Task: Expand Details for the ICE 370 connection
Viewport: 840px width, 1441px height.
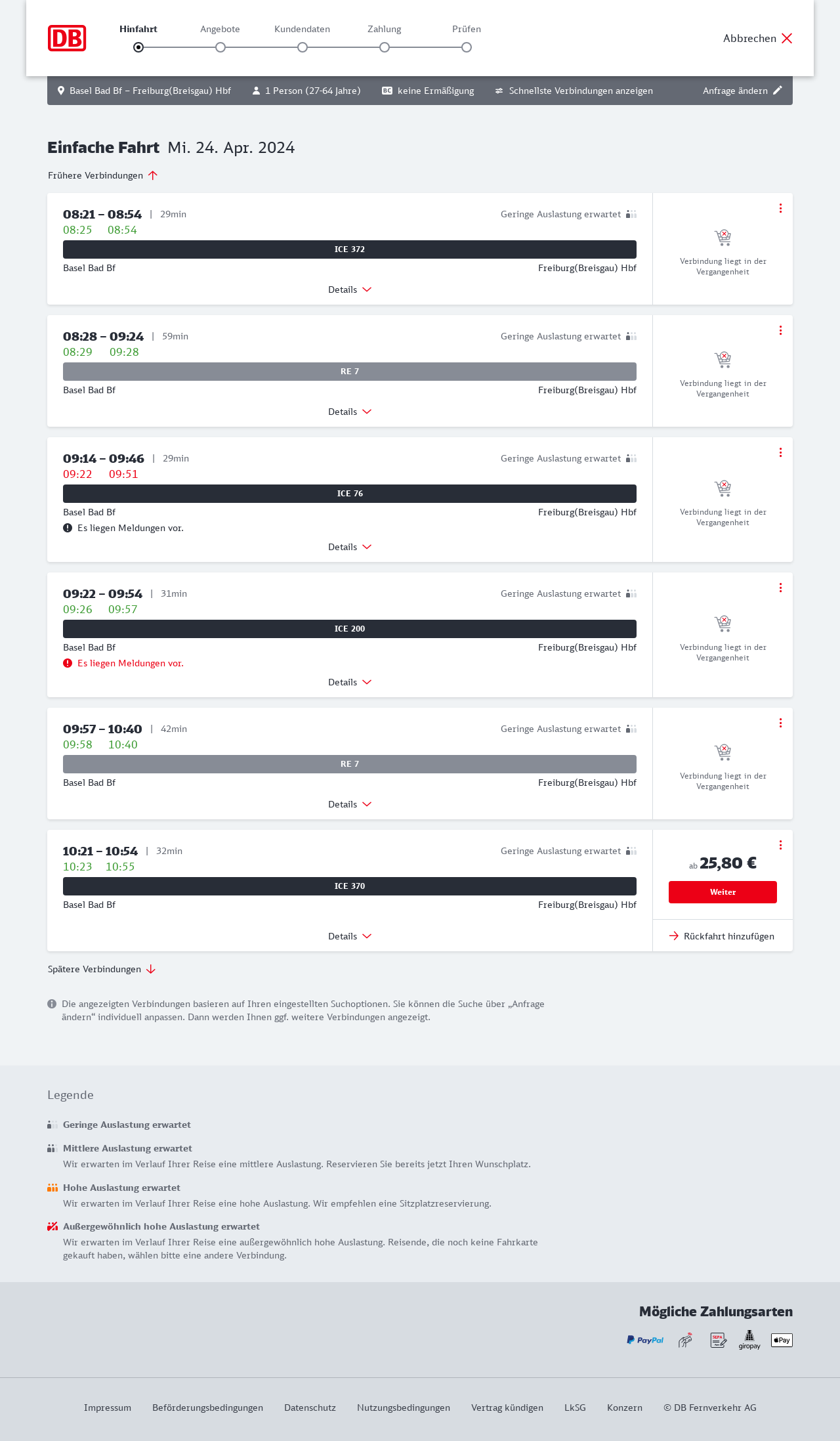Action: pyautogui.click(x=350, y=936)
